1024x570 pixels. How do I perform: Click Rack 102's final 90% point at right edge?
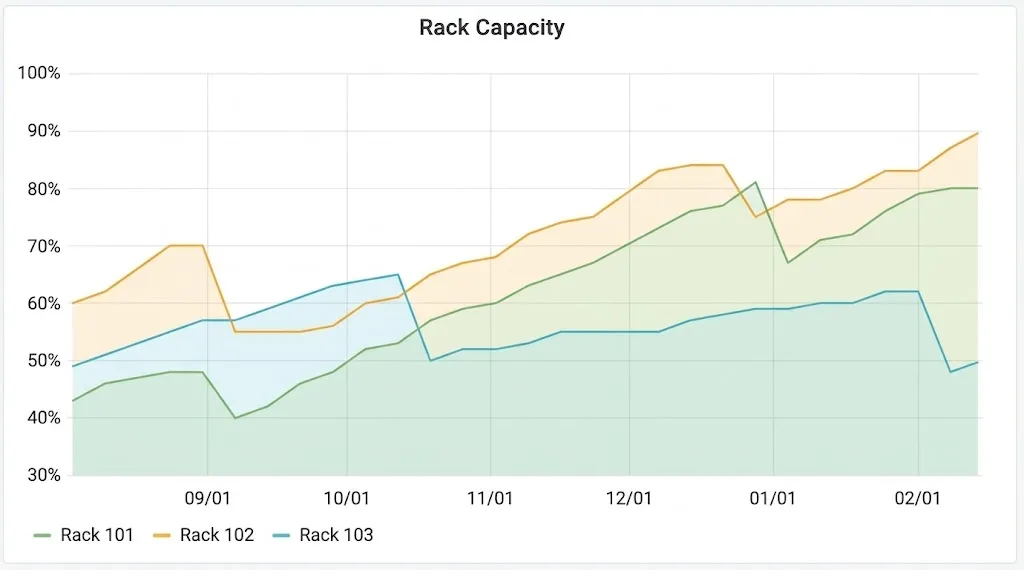click(x=977, y=133)
